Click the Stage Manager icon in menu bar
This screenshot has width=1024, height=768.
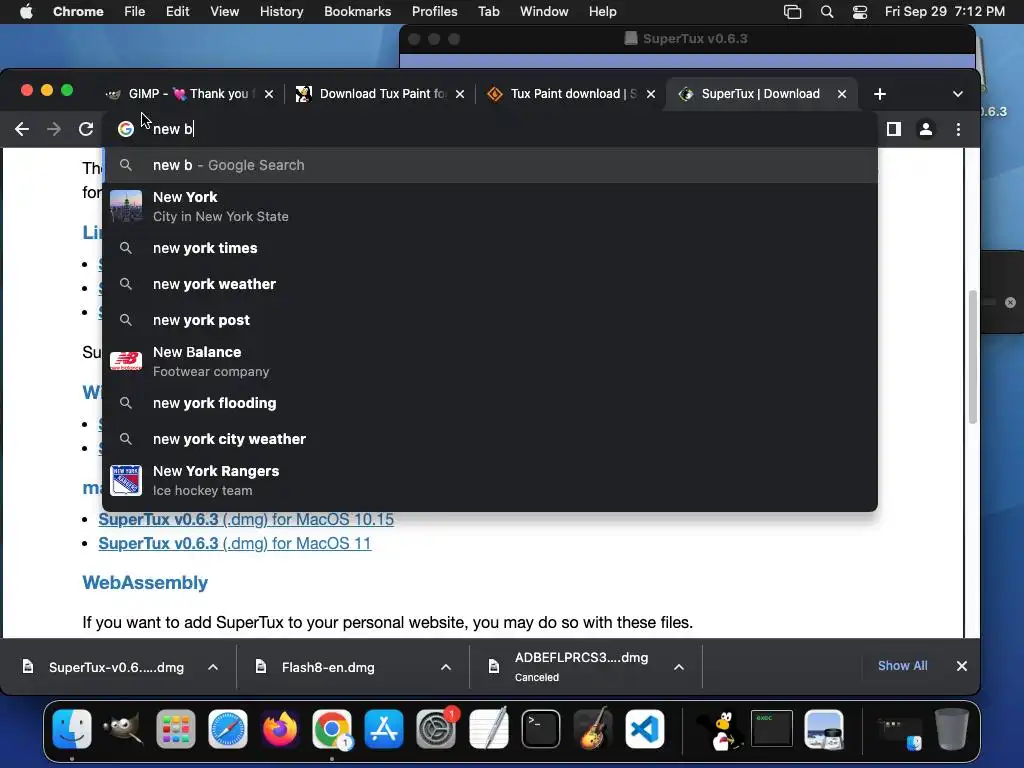[x=792, y=12]
